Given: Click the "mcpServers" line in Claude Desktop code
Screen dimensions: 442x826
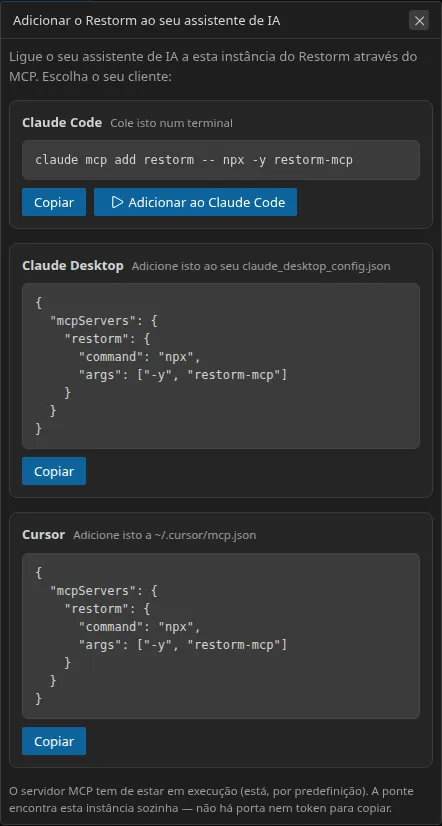Looking at the screenshot, I should [x=103, y=321].
